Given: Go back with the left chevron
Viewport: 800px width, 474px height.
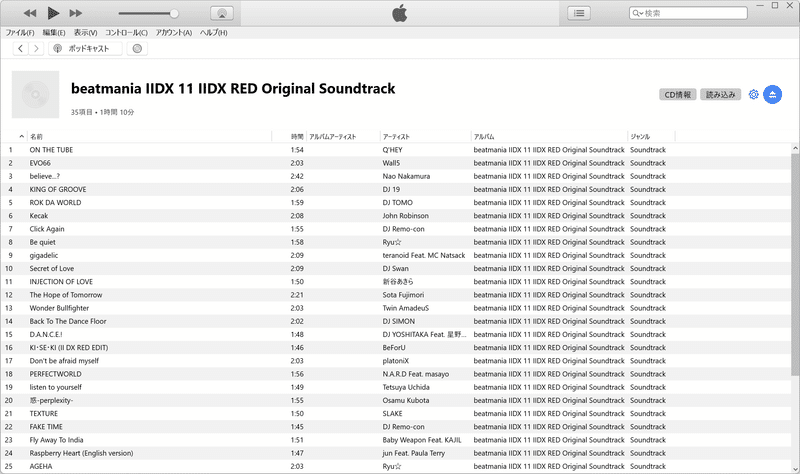Looking at the screenshot, I should pos(20,48).
